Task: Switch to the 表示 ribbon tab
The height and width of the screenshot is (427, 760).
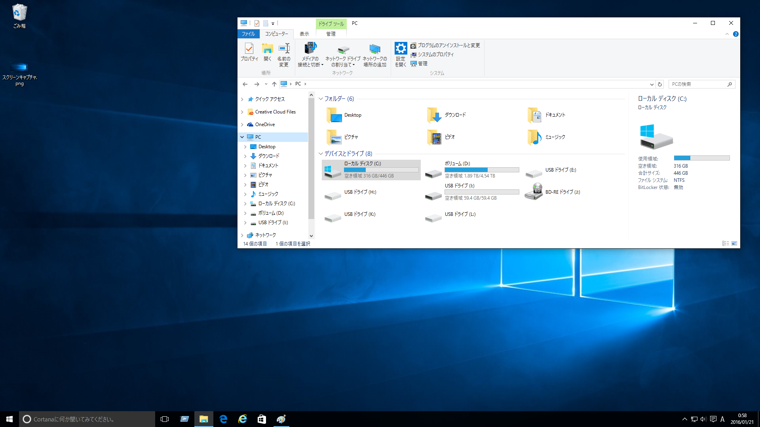Action: pyautogui.click(x=304, y=34)
